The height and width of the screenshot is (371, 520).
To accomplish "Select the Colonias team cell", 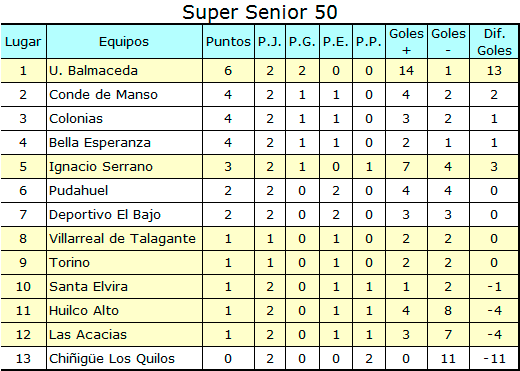I will [x=124, y=119].
